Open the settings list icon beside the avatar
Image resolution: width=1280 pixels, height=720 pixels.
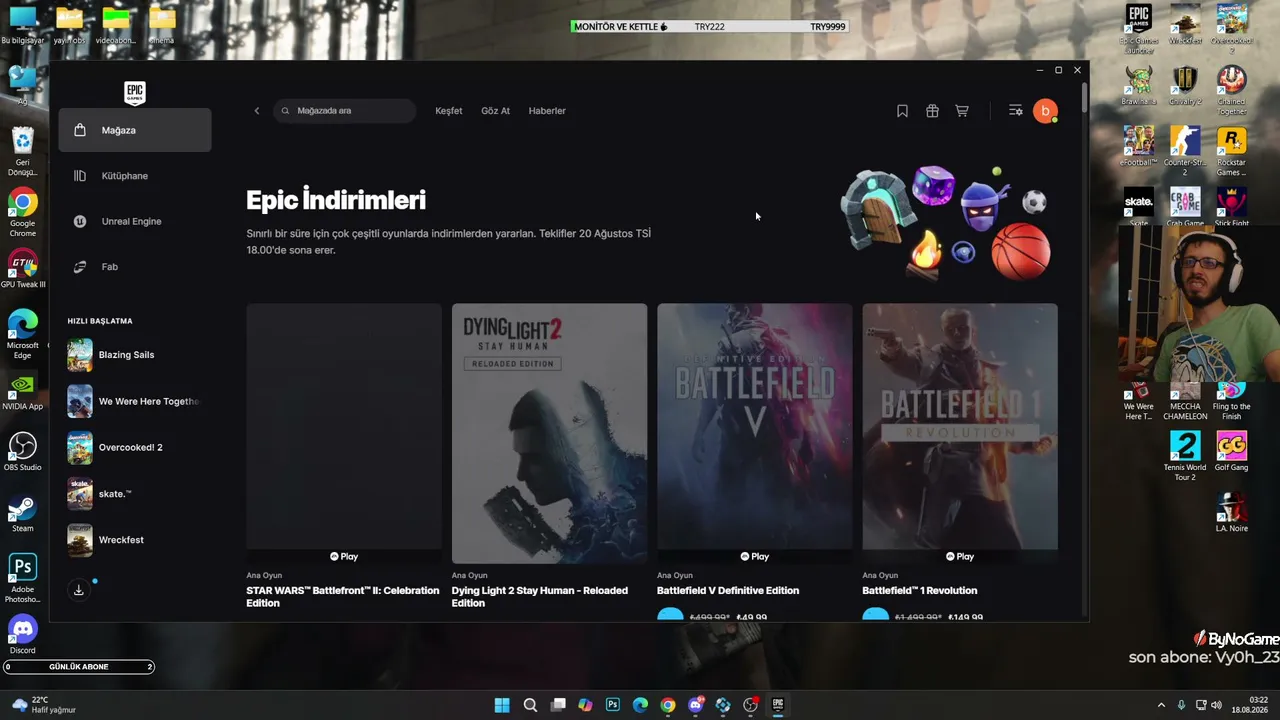[x=1016, y=111]
